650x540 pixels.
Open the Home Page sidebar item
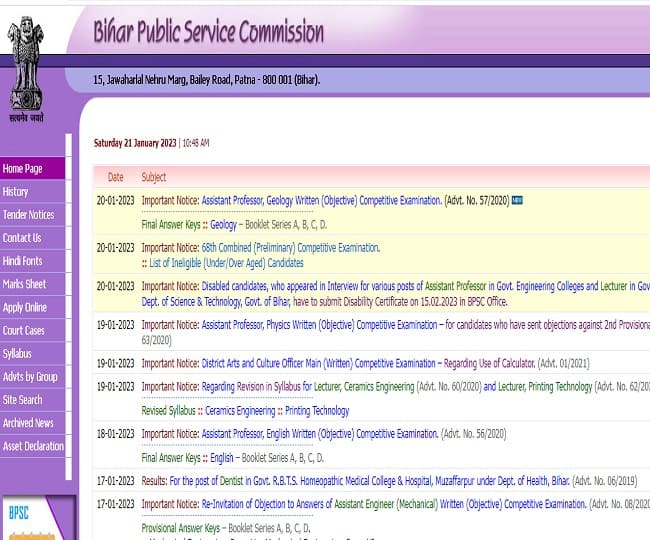tap(23, 169)
